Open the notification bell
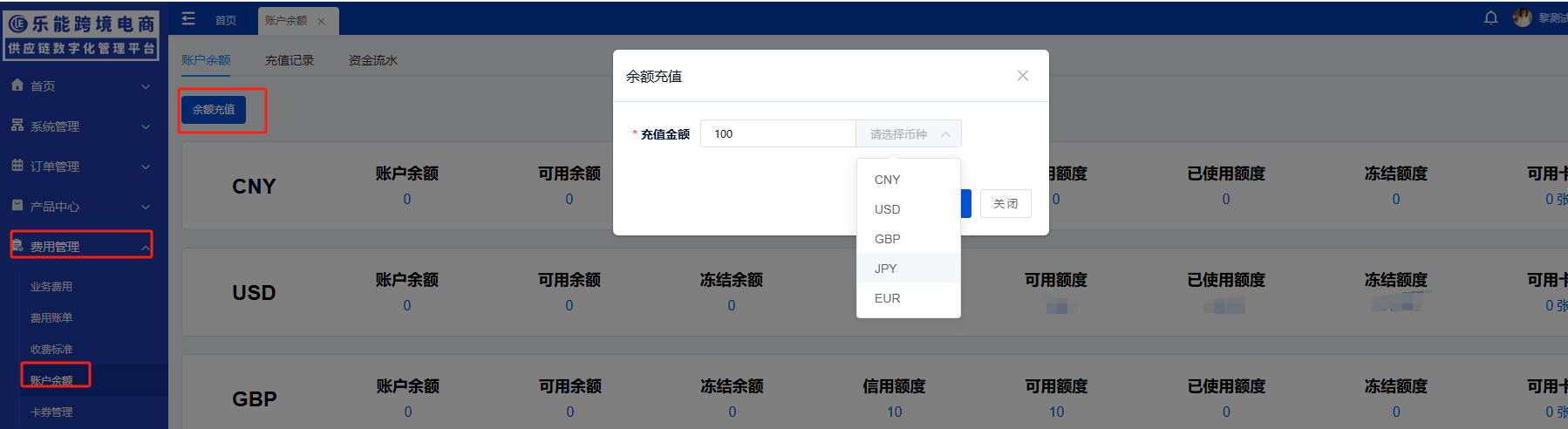 coord(1491,17)
